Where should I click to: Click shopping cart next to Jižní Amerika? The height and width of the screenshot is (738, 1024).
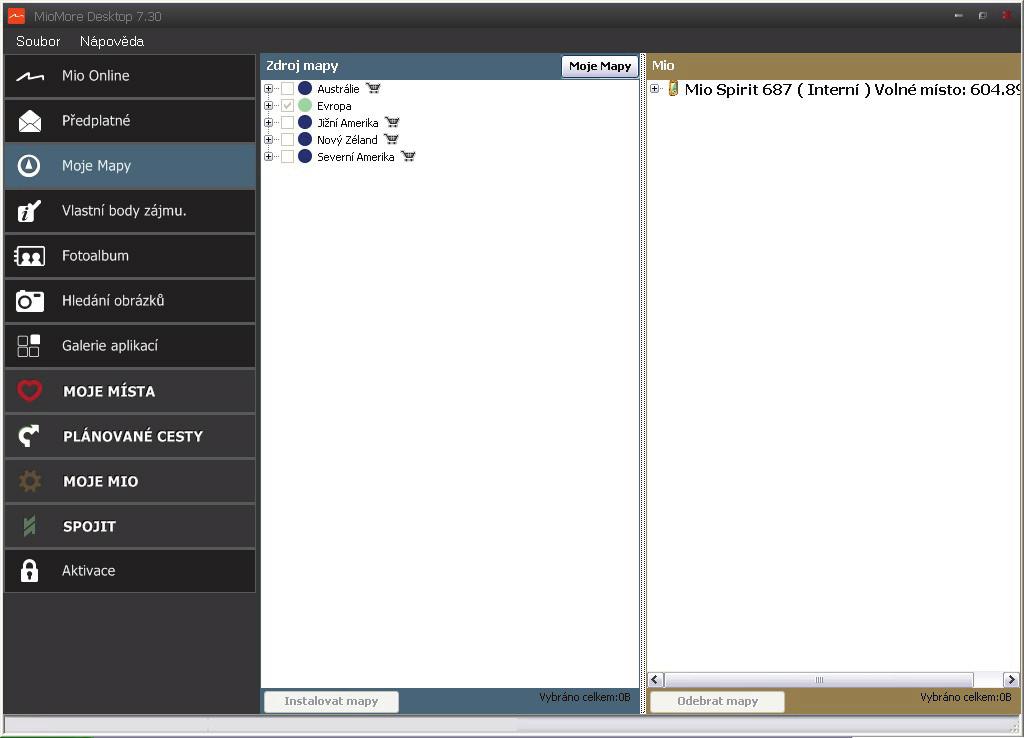392,122
